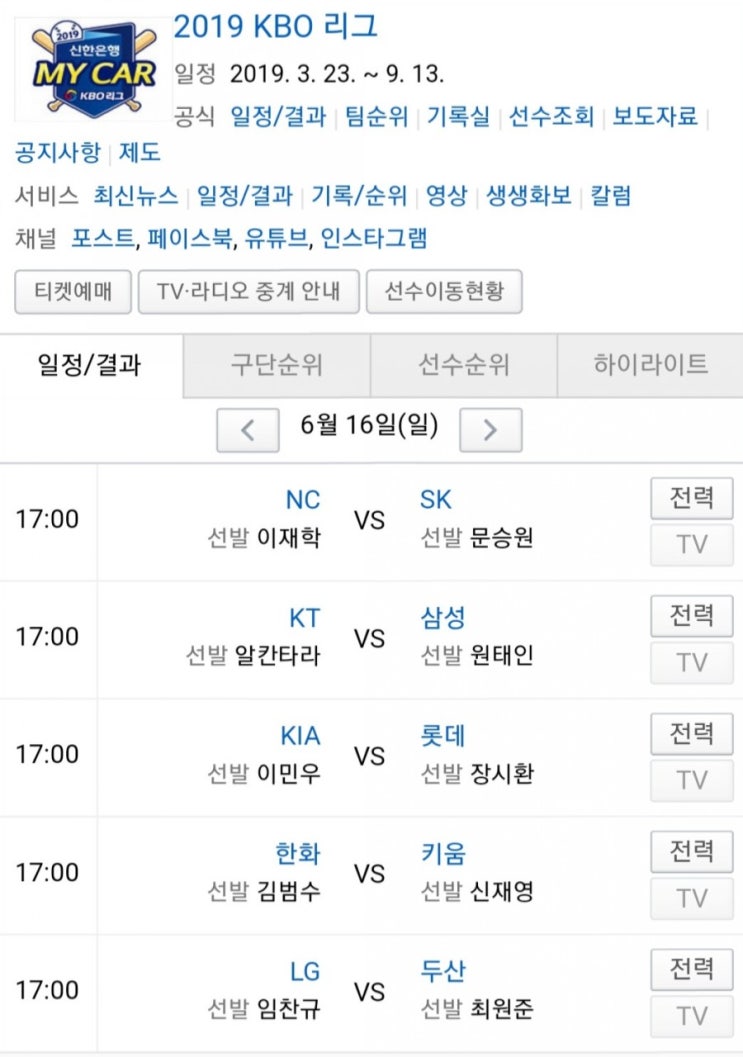The height and width of the screenshot is (1057, 743).
Task: Open the previous day arrow on date navigator
Action: coord(247,430)
